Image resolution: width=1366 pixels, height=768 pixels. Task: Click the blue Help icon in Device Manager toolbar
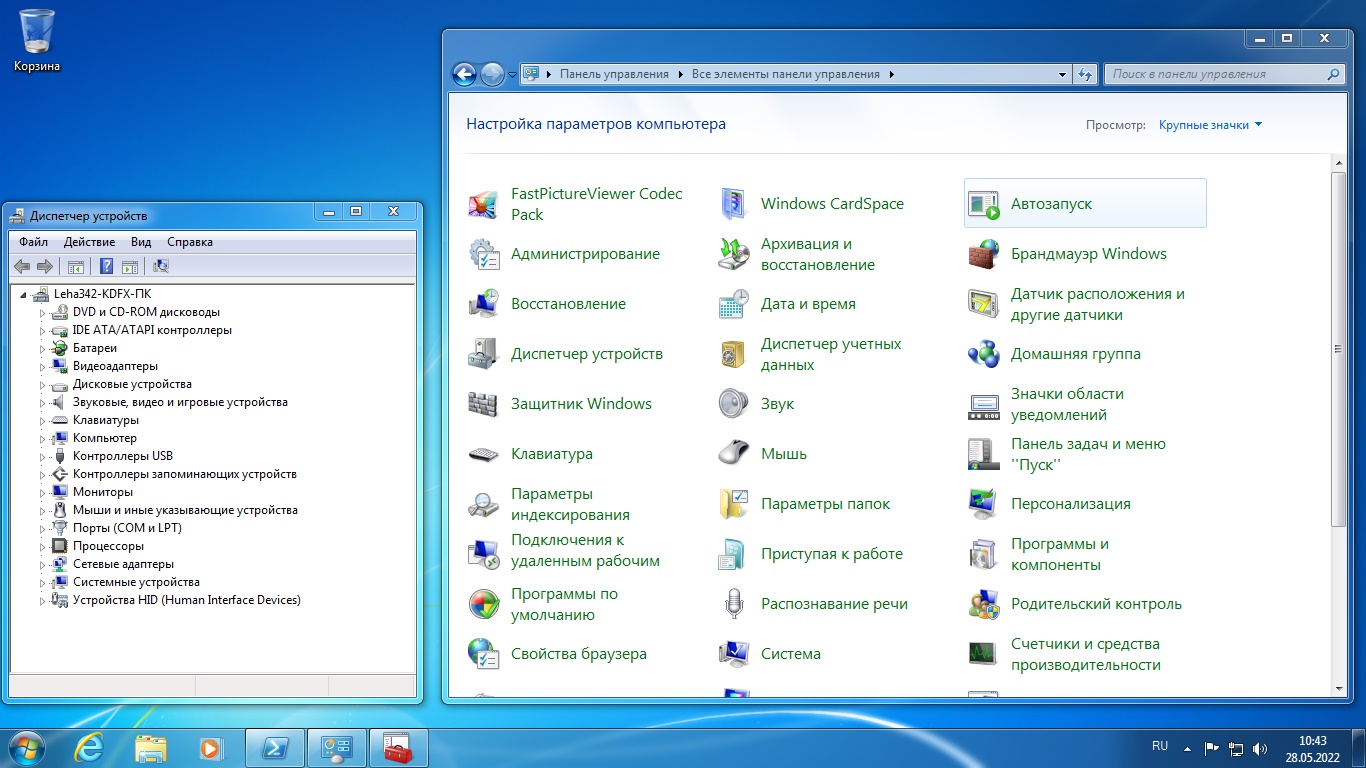pos(107,266)
